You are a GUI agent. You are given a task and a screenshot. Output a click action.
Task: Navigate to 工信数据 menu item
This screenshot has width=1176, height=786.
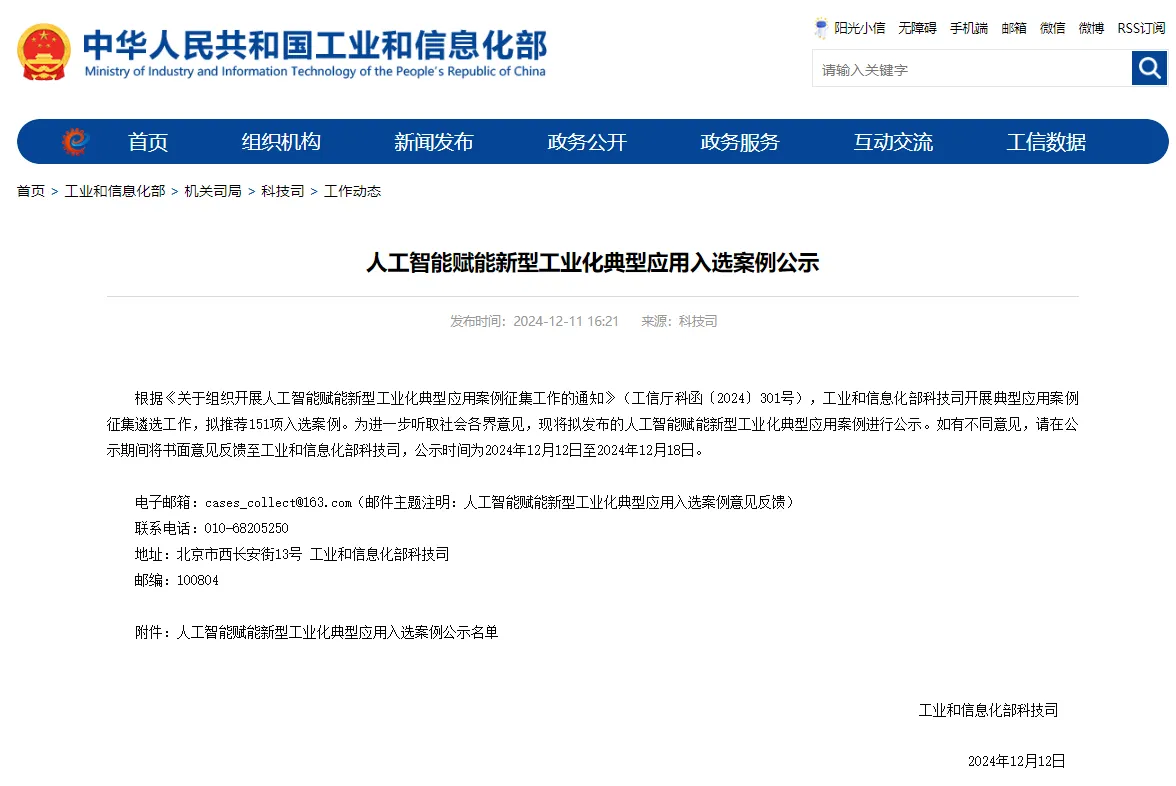coord(1046,142)
